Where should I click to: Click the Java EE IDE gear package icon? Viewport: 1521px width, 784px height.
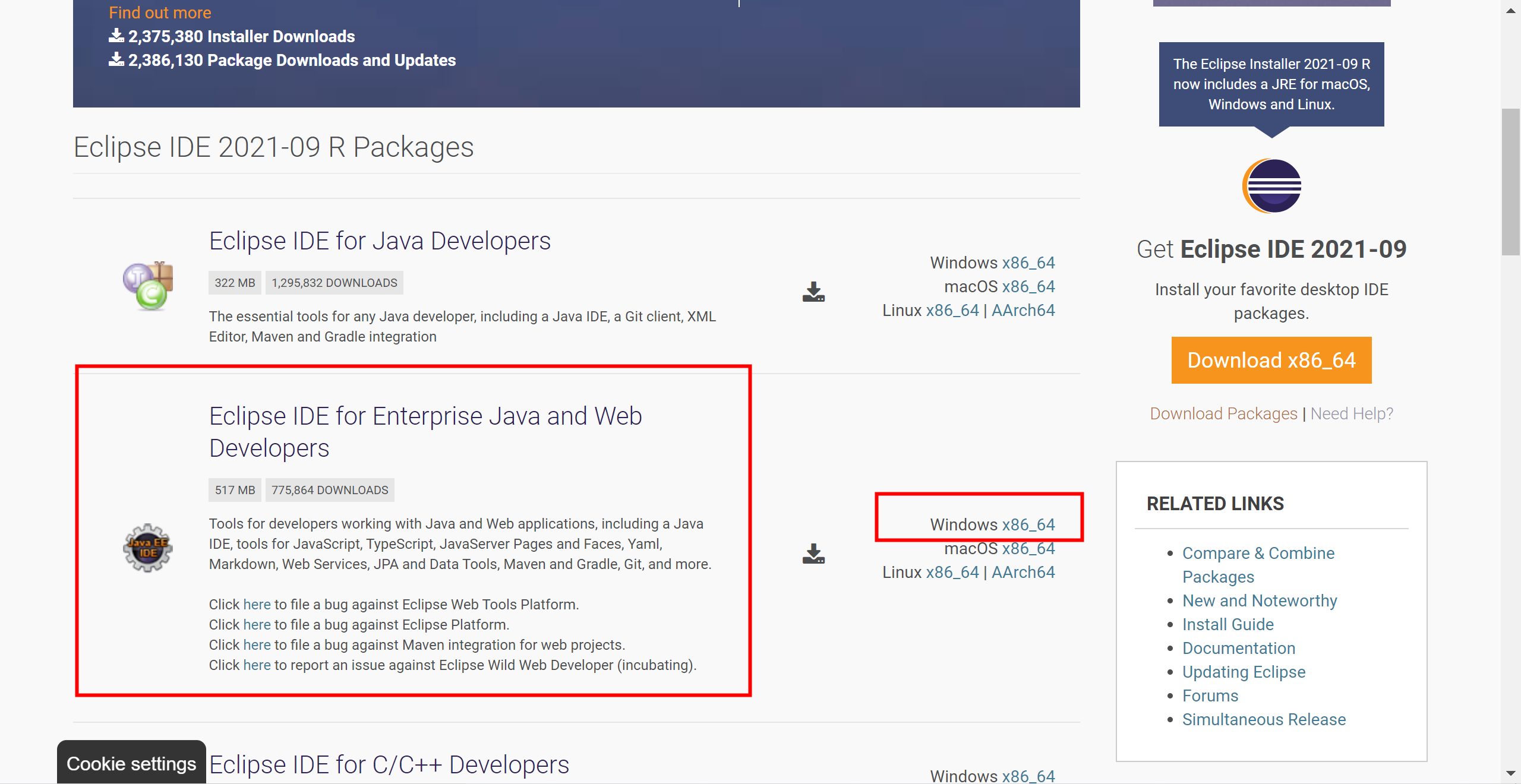click(x=148, y=548)
